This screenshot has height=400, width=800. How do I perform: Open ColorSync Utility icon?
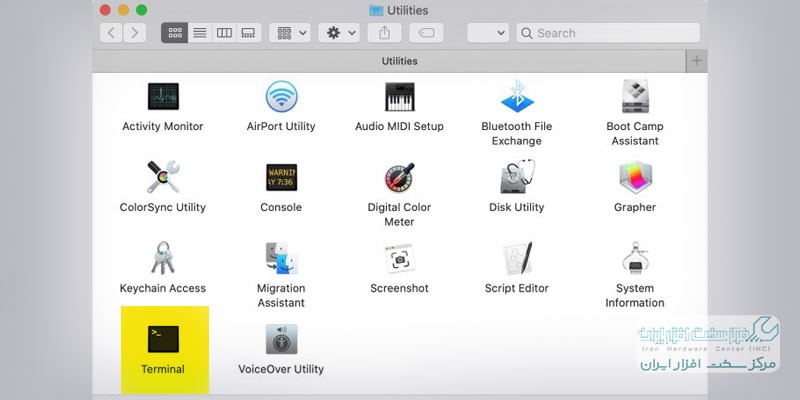pyautogui.click(x=163, y=177)
